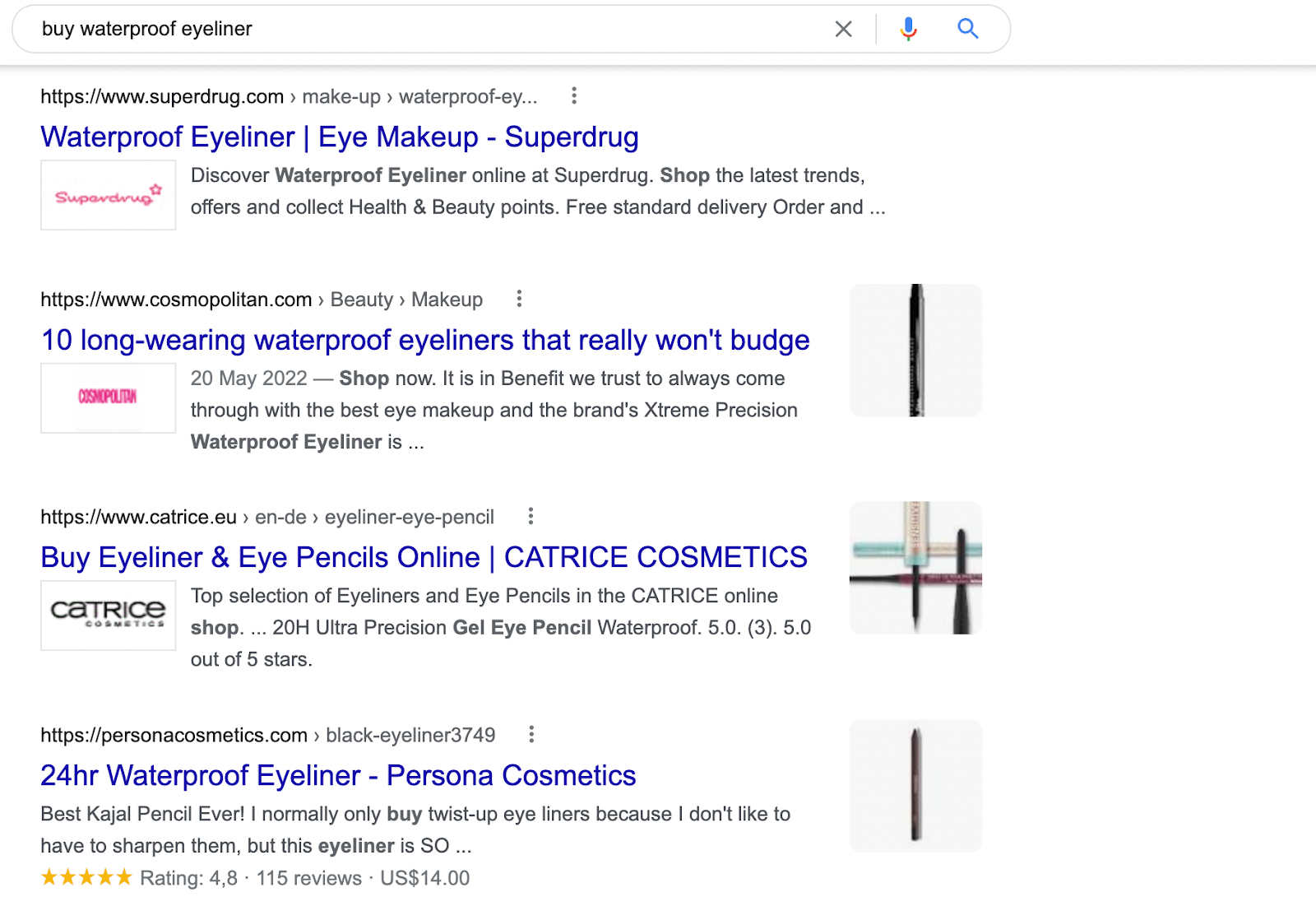This screenshot has width=1316, height=906.
Task: Click the '115 reviews' text
Action: pyautogui.click(x=309, y=878)
